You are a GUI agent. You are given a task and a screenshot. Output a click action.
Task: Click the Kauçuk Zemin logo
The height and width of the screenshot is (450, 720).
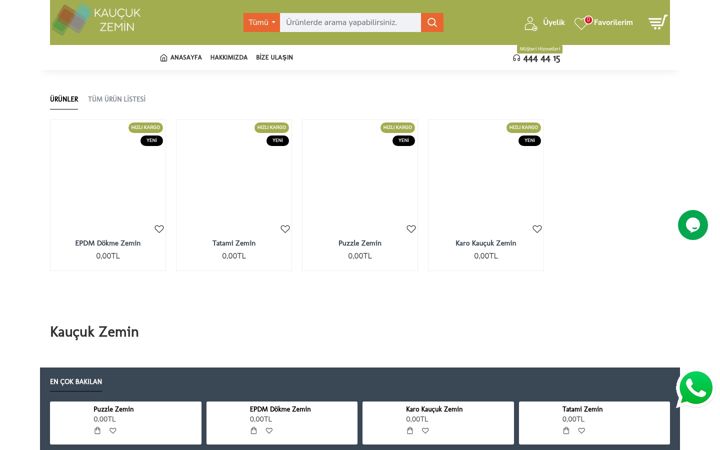pyautogui.click(x=97, y=20)
